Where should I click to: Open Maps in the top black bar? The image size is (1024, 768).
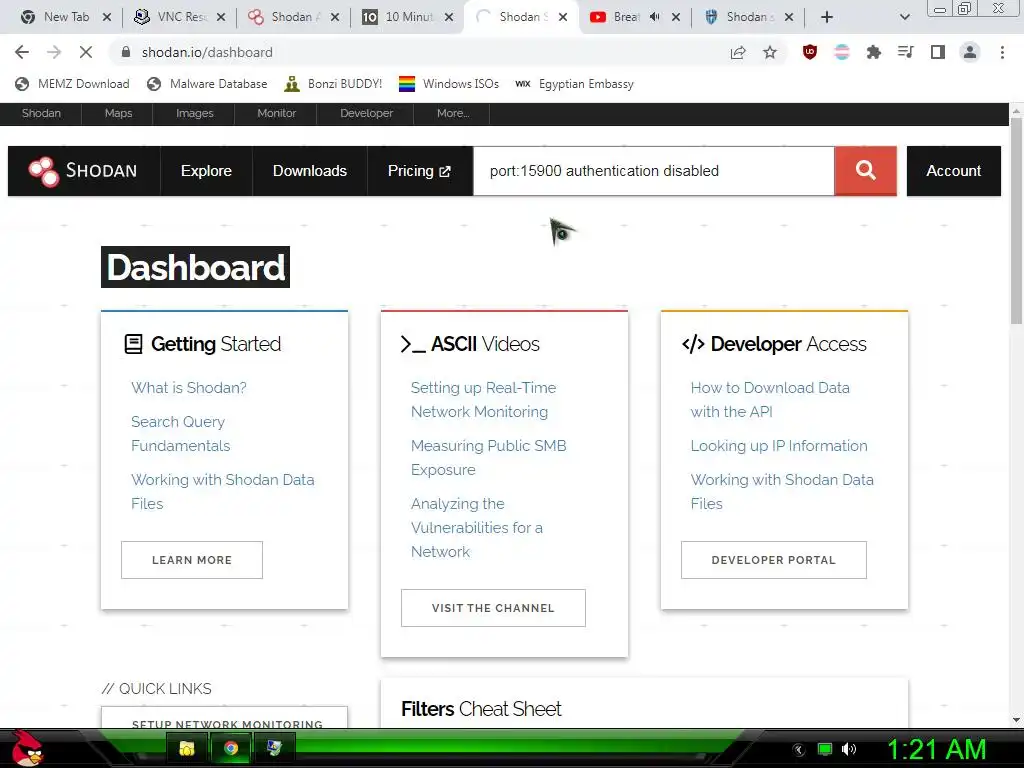point(118,113)
